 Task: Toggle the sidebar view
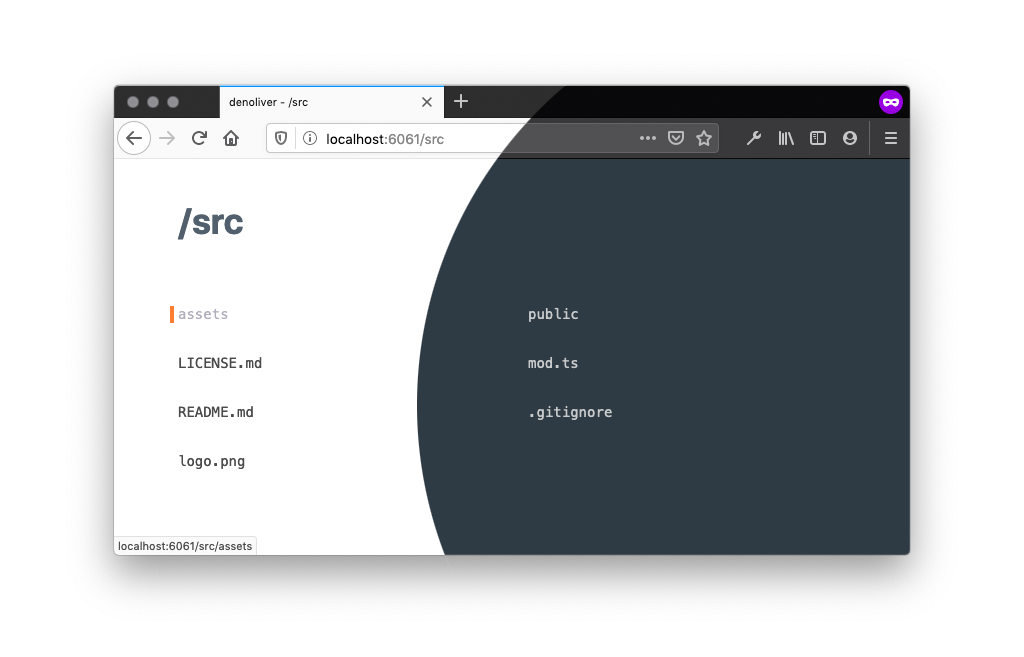point(818,139)
